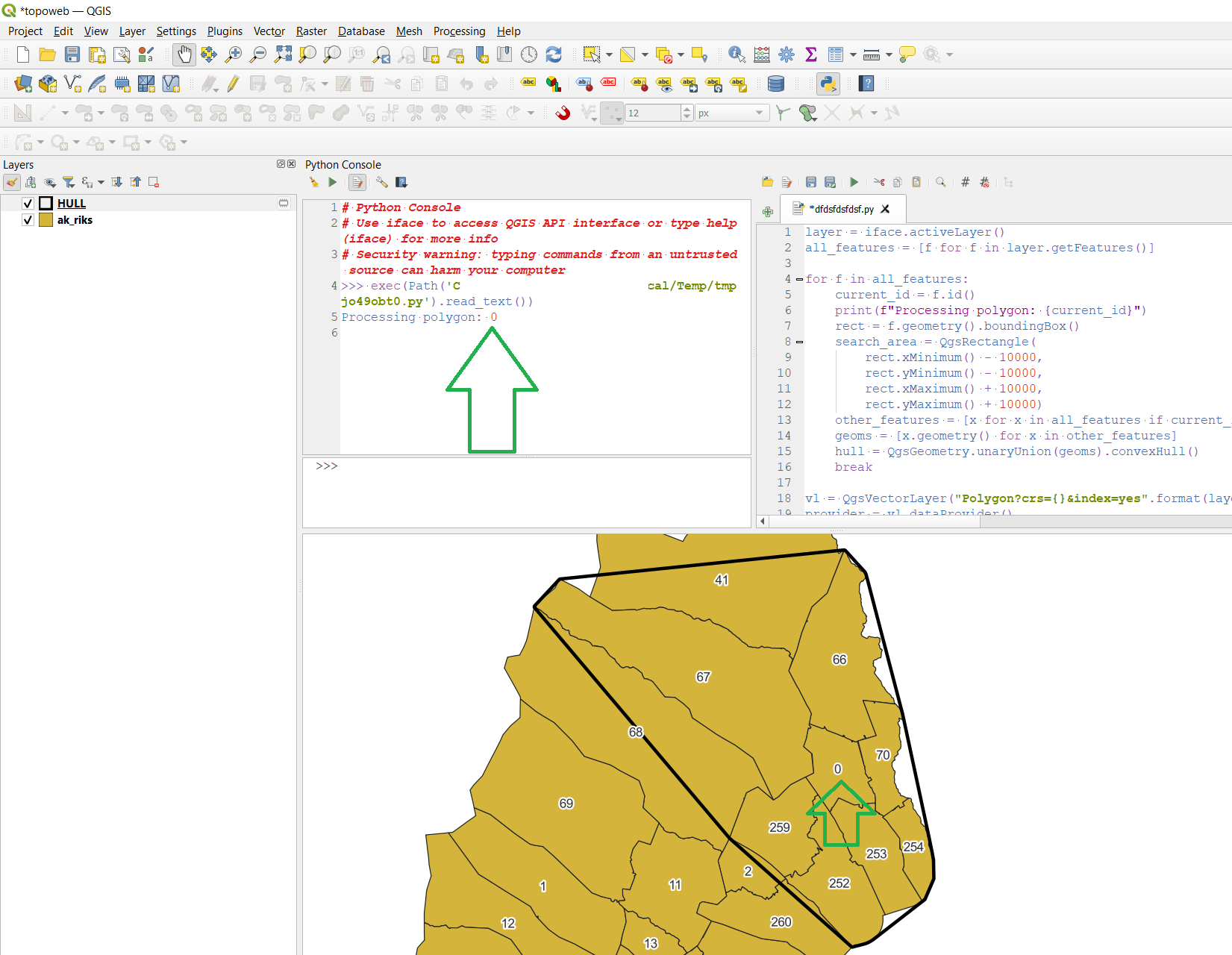Save the editor script
1232x955 pixels.
(x=811, y=182)
